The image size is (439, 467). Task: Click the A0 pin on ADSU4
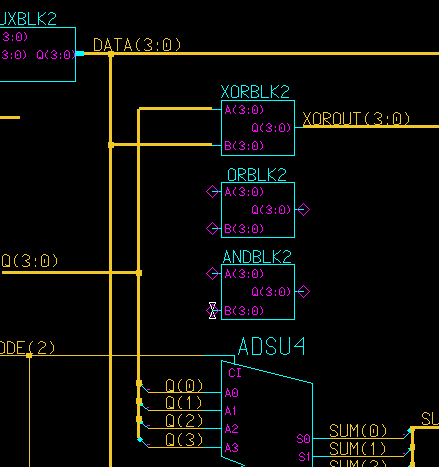(232, 393)
